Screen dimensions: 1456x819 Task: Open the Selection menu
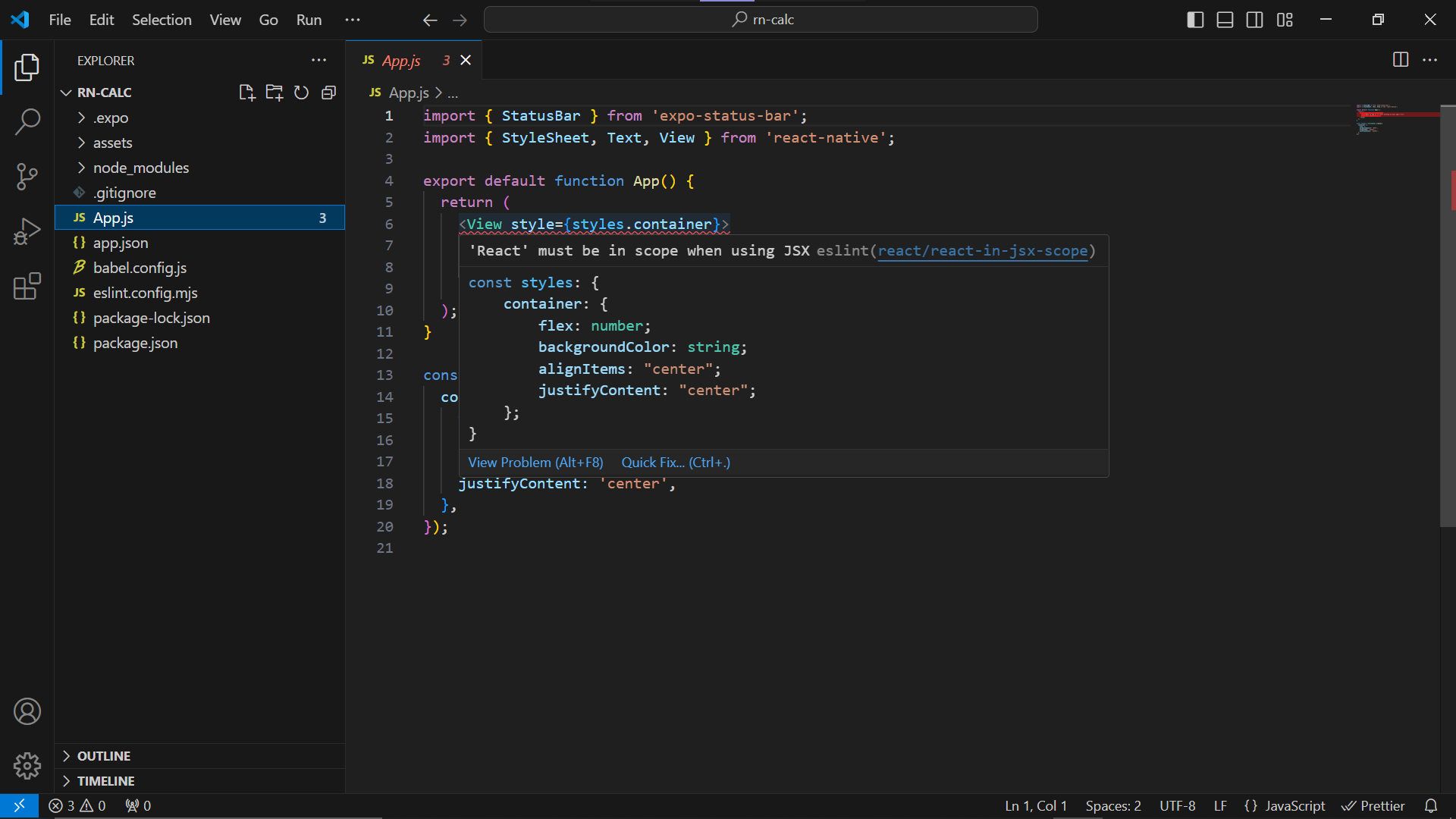point(162,20)
